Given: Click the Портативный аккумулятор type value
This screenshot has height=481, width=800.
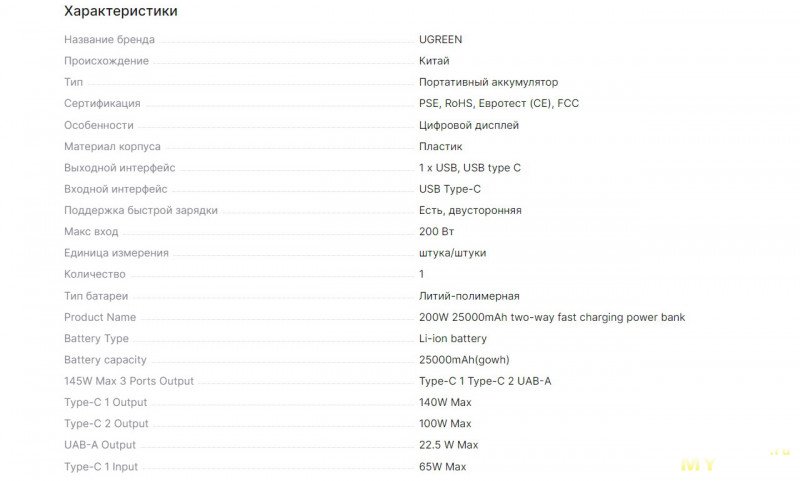Looking at the screenshot, I should (x=488, y=82).
